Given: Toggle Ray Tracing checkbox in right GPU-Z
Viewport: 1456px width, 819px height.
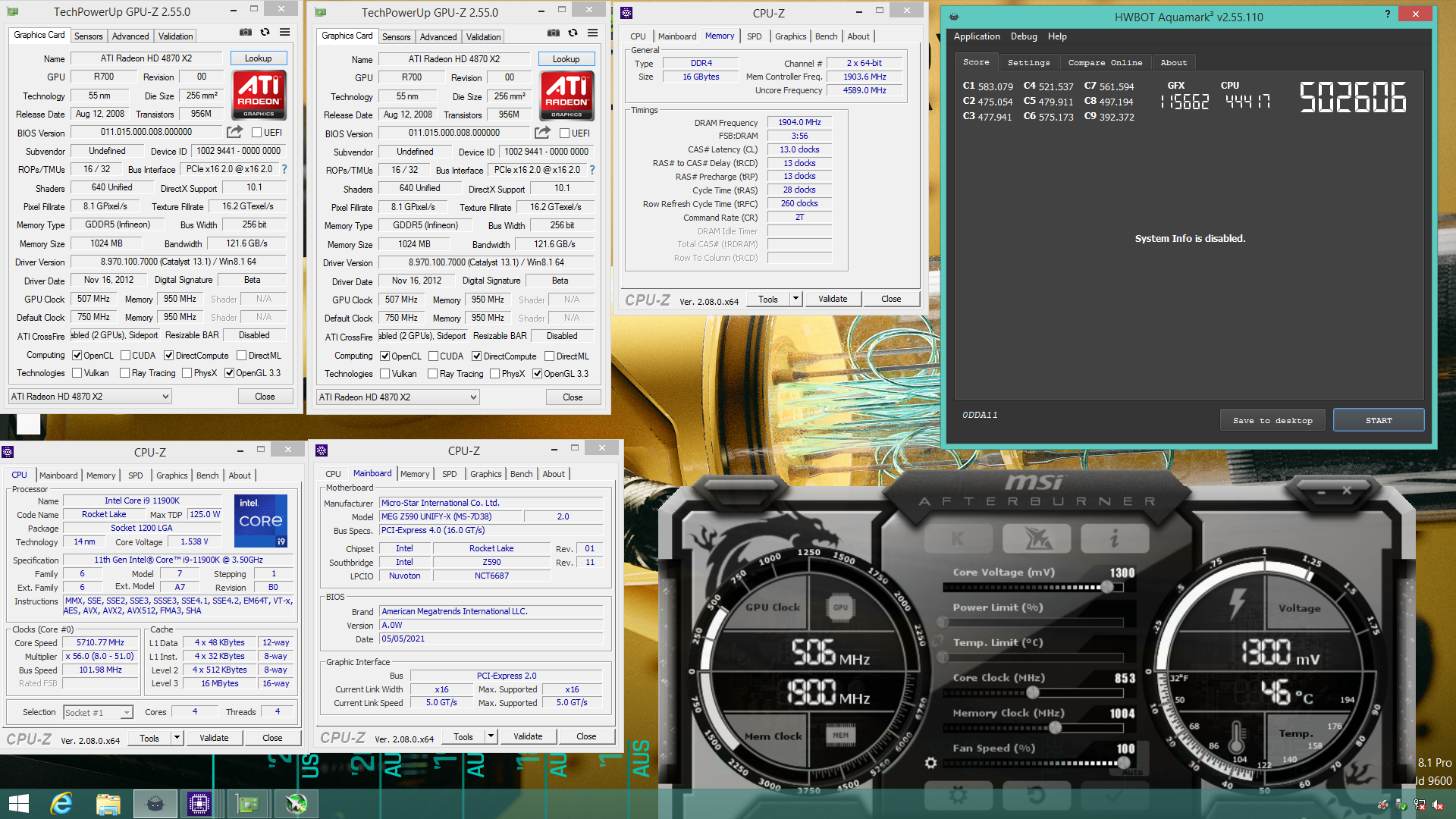Looking at the screenshot, I should (x=432, y=374).
